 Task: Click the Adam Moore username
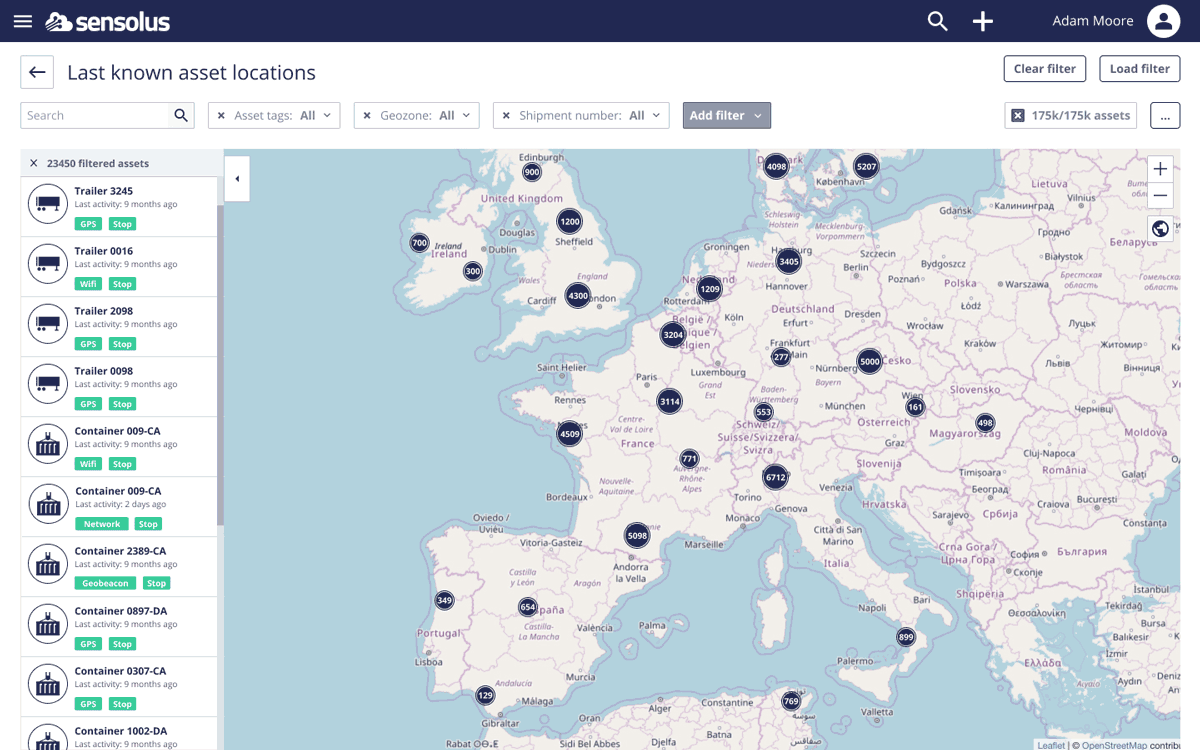(x=1093, y=21)
